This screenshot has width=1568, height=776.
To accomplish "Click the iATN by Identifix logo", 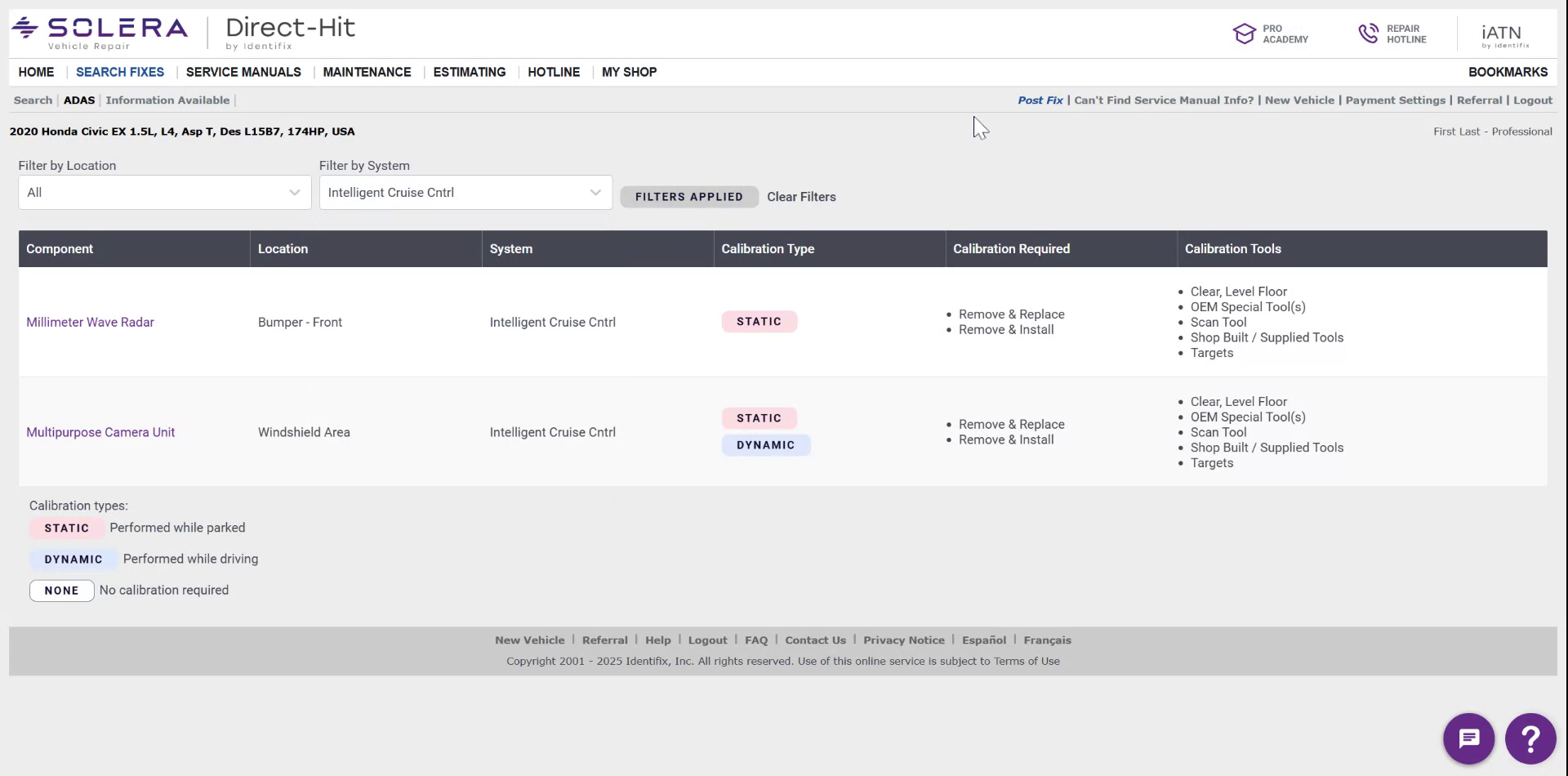I will tap(1503, 33).
